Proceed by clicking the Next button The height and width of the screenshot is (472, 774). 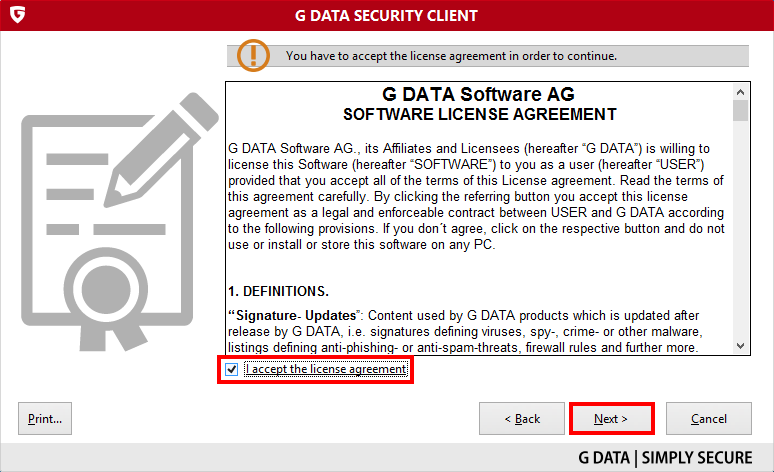pos(611,419)
